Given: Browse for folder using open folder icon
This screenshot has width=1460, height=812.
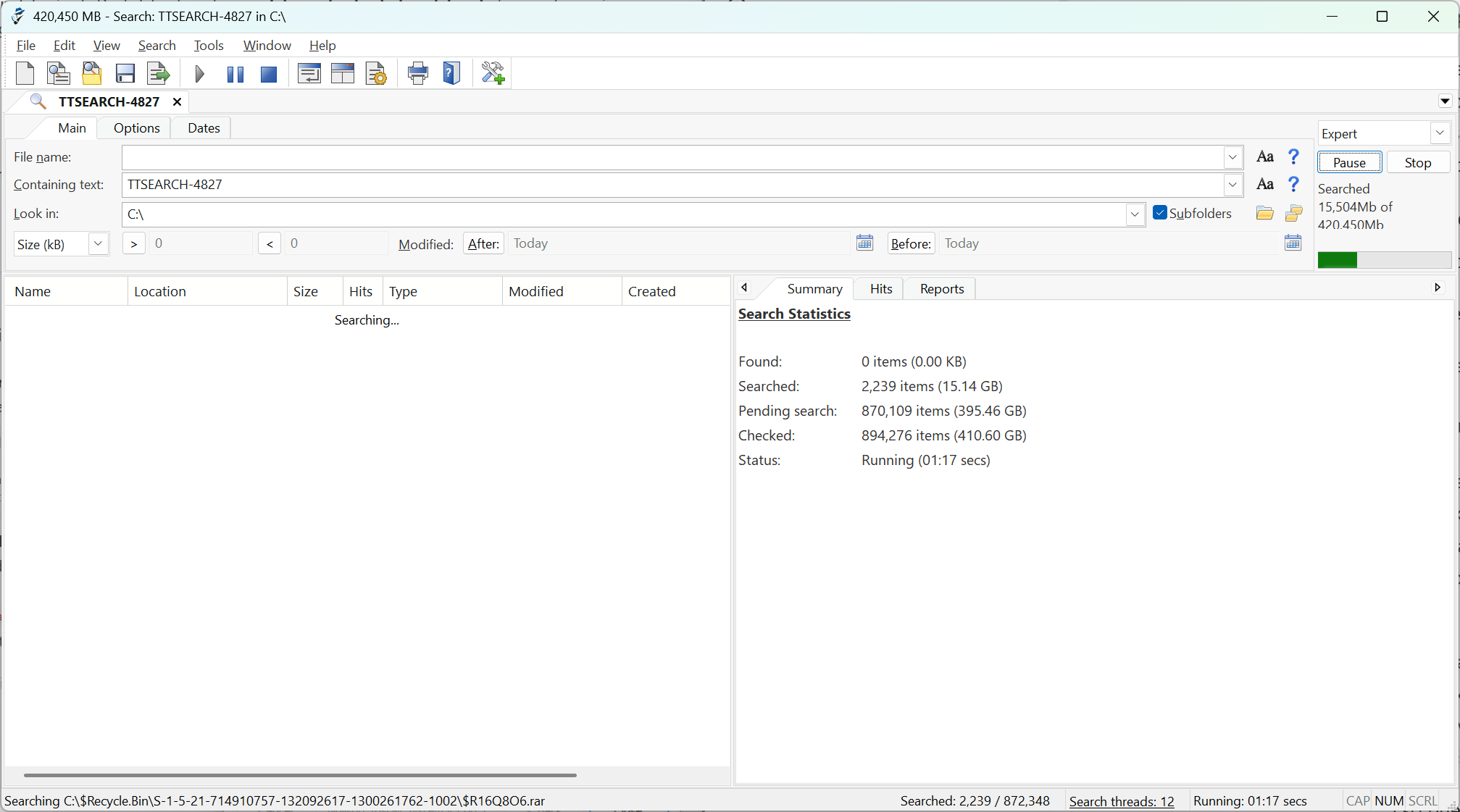Looking at the screenshot, I should [1265, 213].
